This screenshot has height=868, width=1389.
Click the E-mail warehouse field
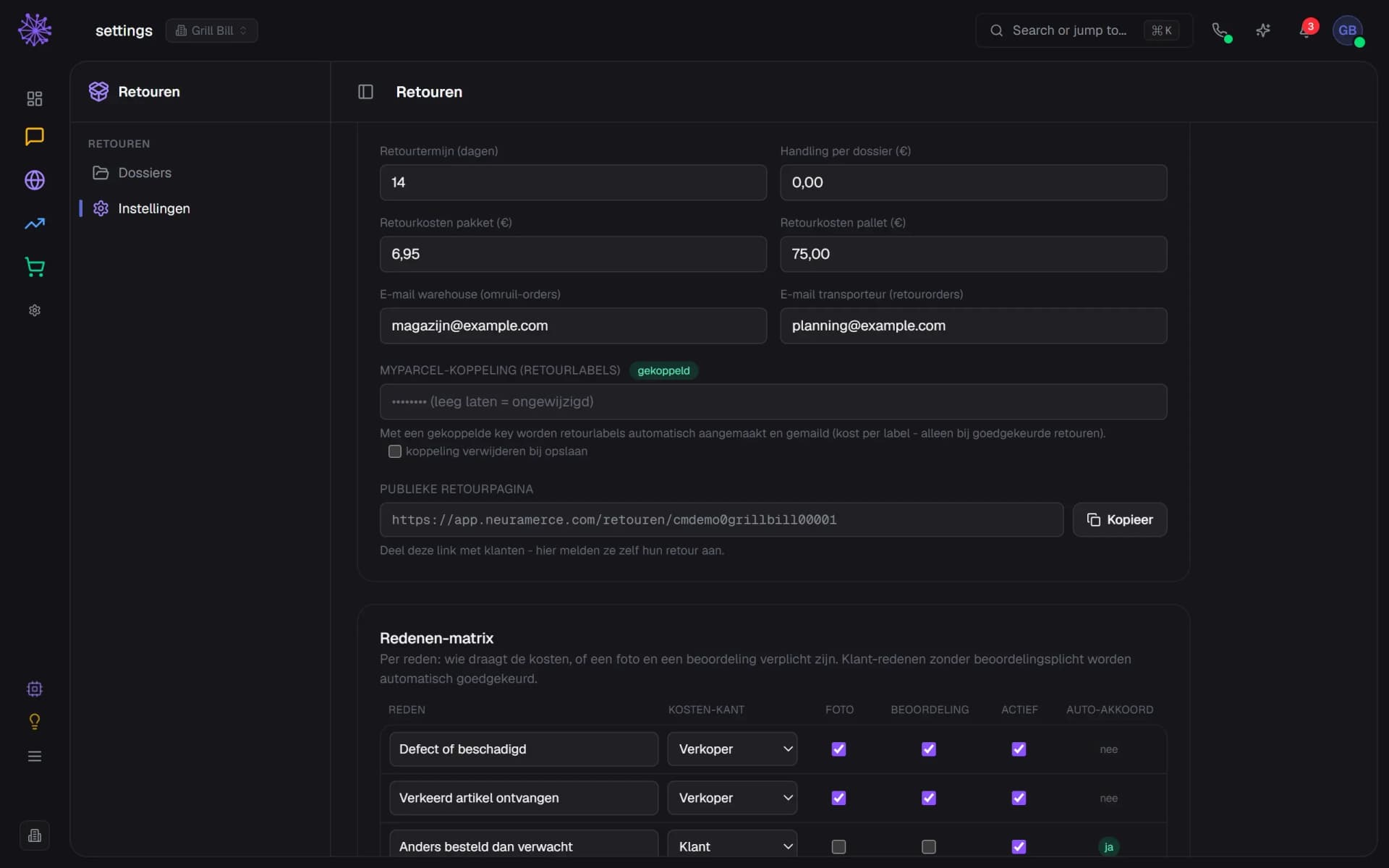573,325
